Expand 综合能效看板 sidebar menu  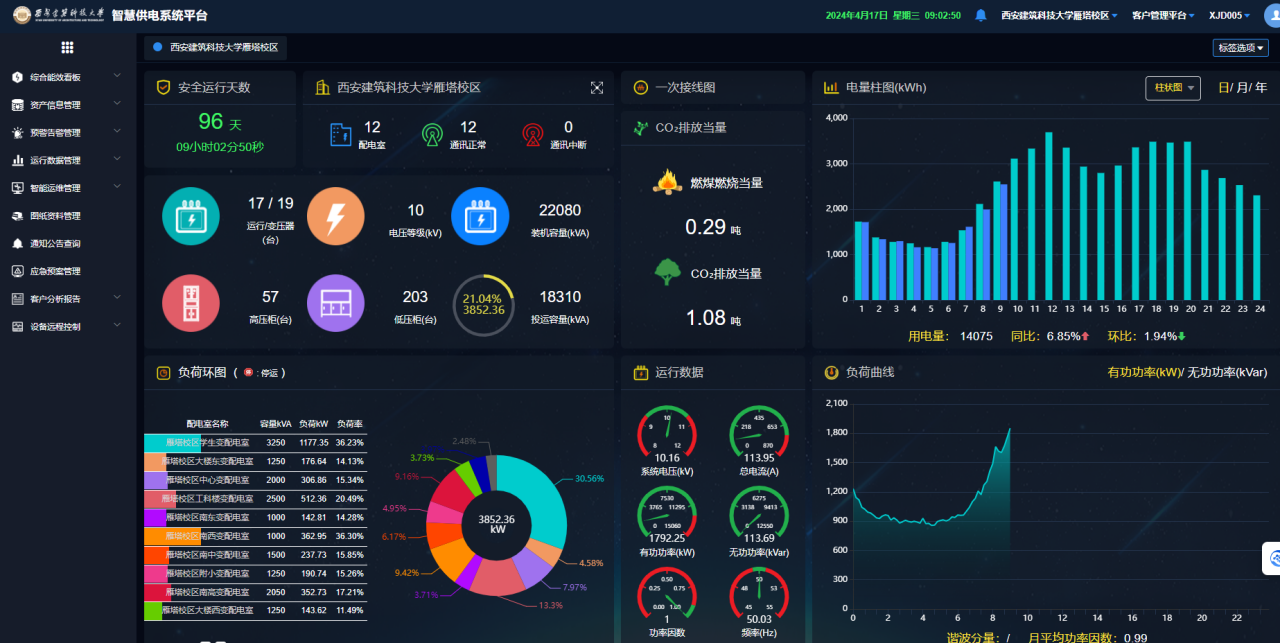[68, 77]
